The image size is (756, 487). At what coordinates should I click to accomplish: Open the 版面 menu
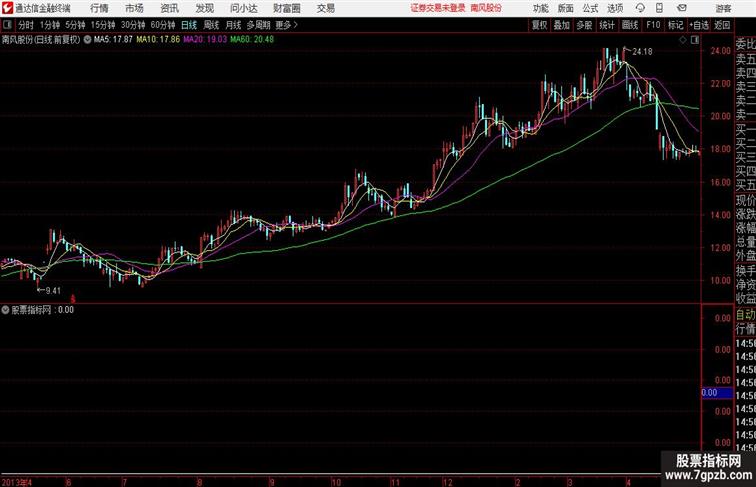[x=566, y=8]
